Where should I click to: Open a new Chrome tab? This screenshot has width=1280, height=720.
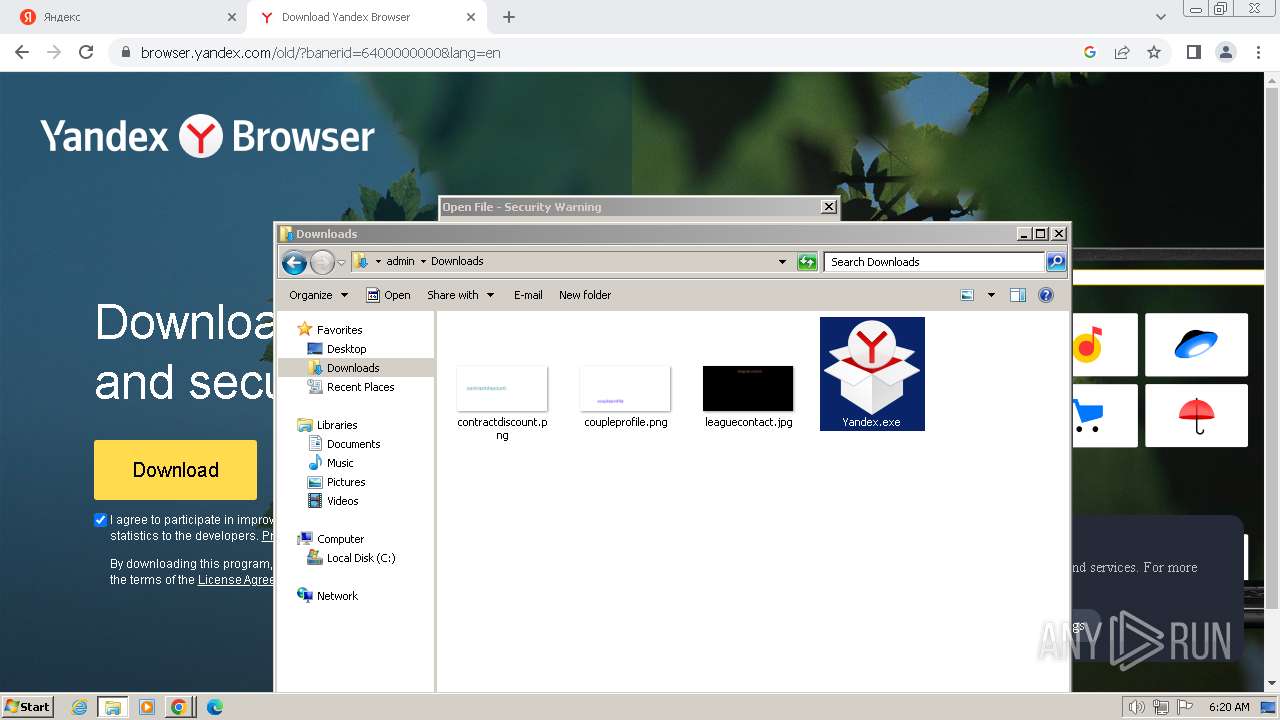pos(509,17)
